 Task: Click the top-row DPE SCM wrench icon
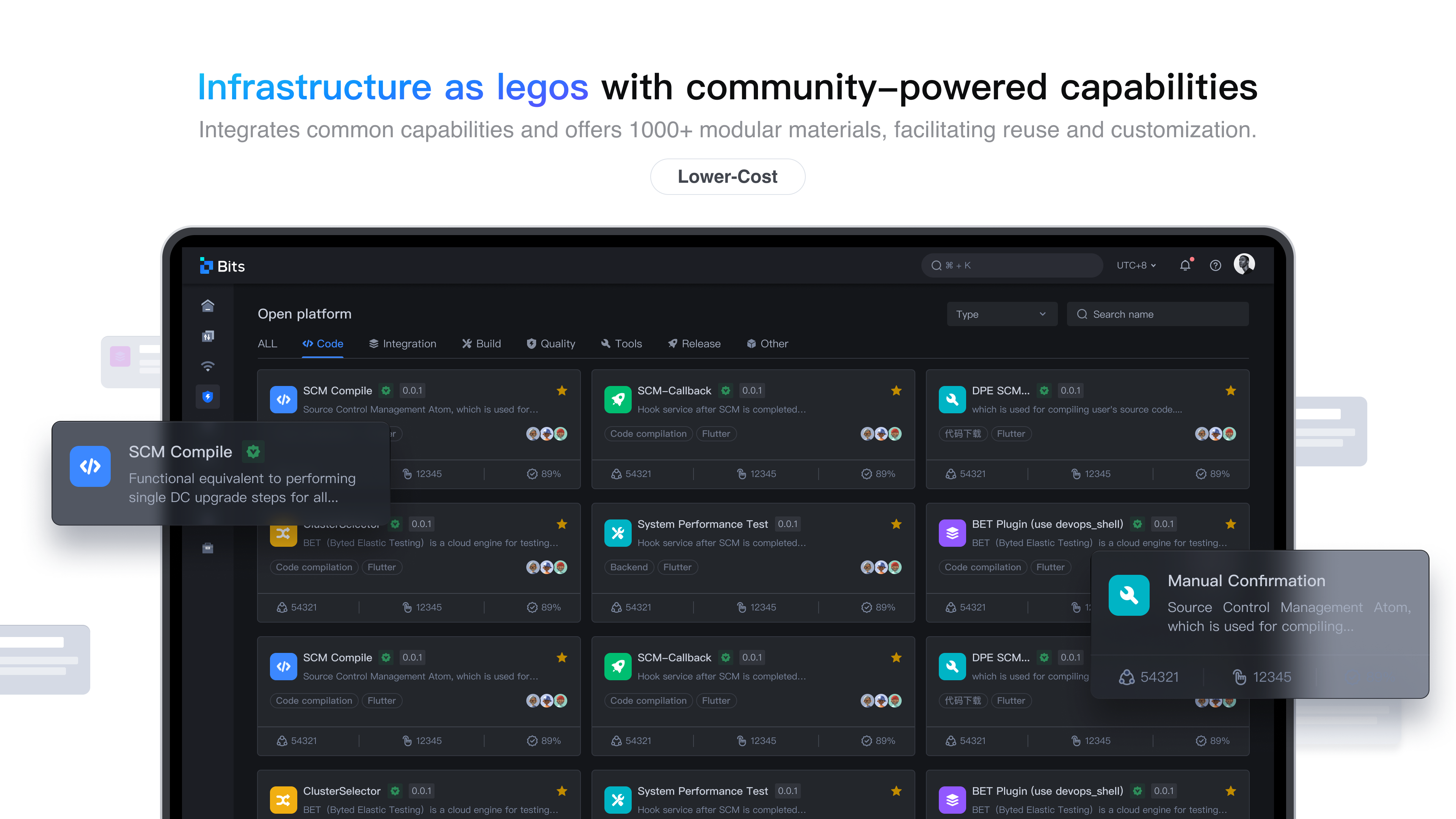click(x=952, y=400)
